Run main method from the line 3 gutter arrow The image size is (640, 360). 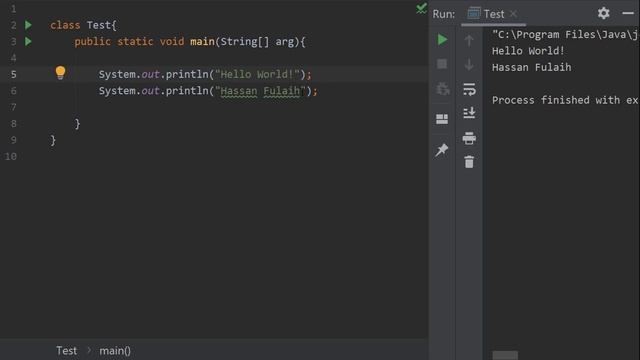click(x=28, y=41)
